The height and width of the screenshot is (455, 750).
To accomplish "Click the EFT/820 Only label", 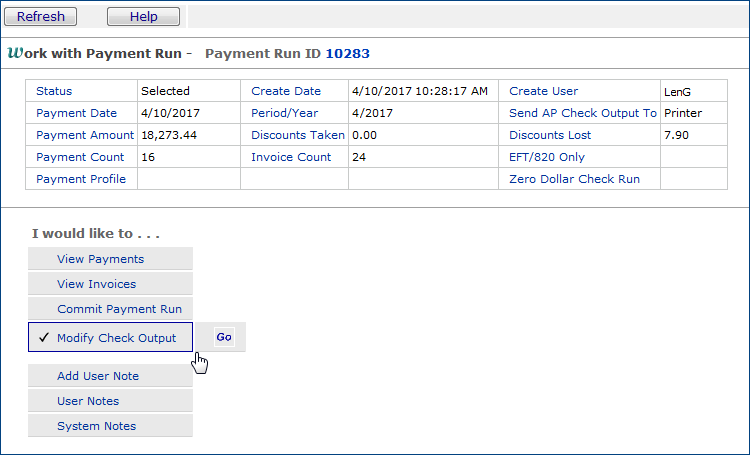I will [547, 157].
